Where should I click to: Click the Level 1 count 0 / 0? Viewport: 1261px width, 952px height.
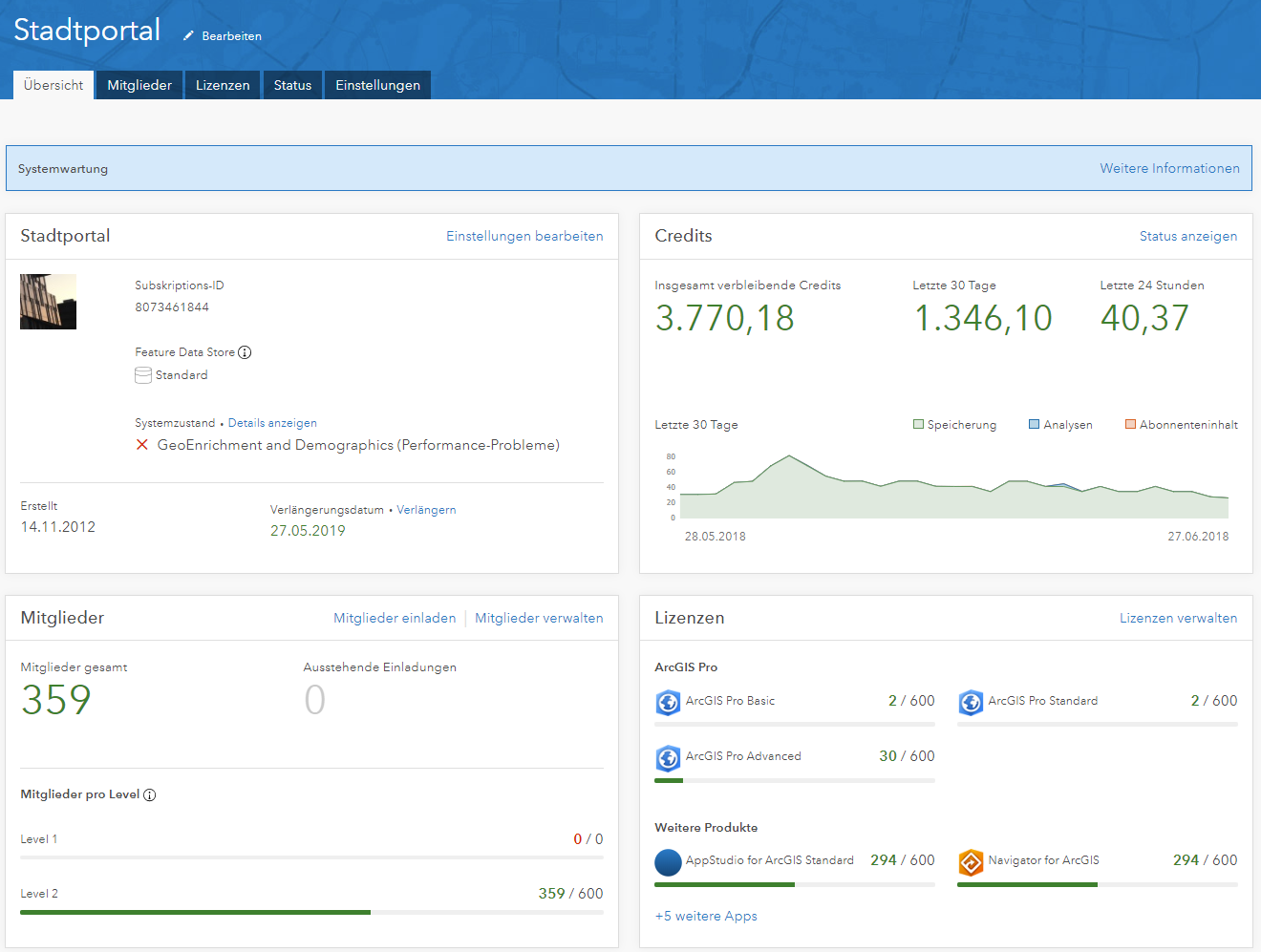588,839
